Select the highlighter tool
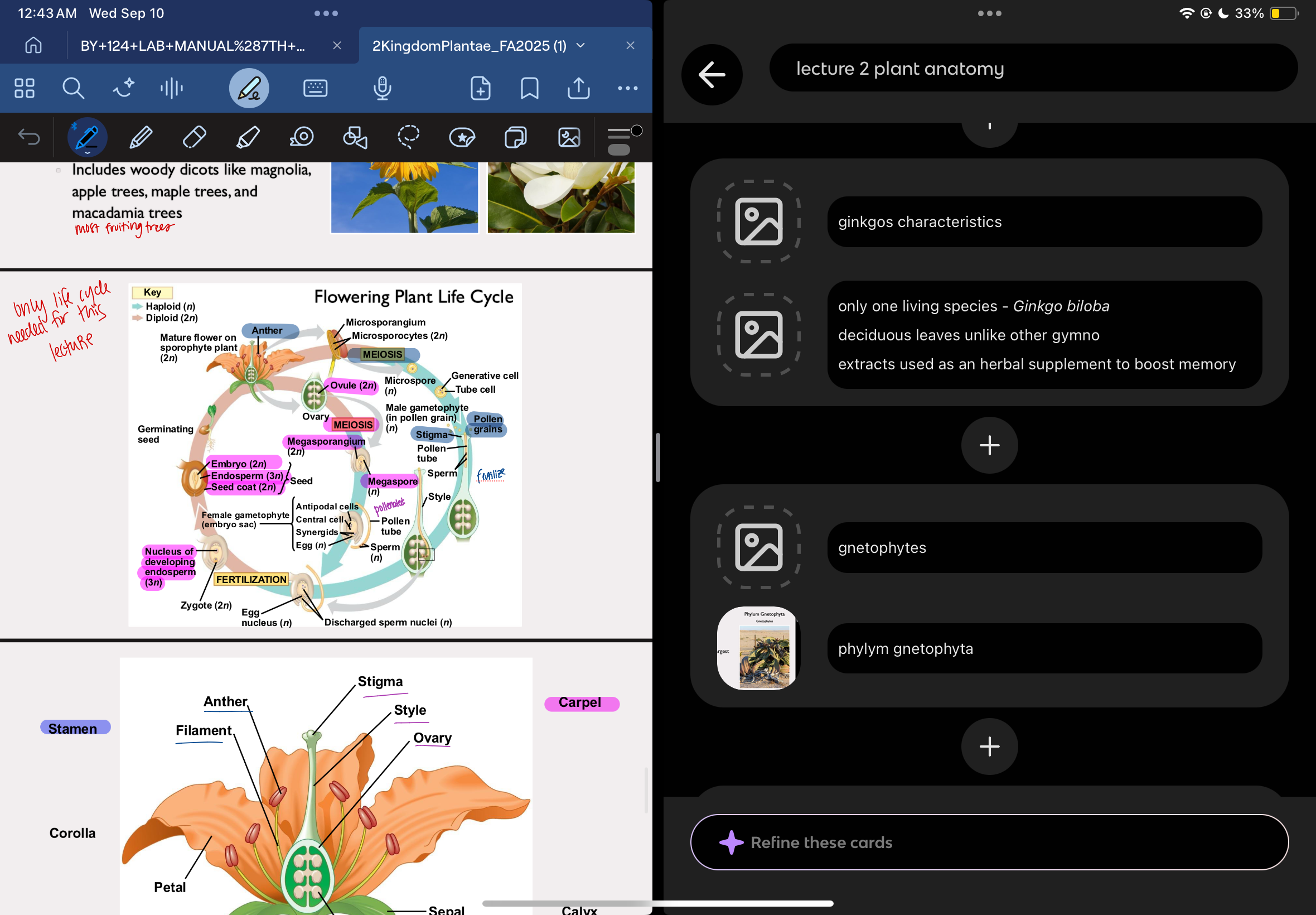 248,138
